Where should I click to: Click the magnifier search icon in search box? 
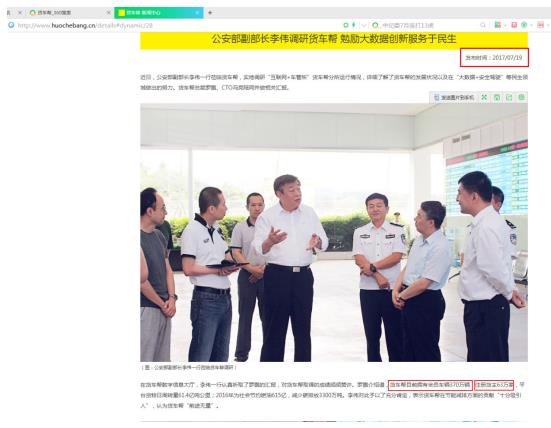483,25
